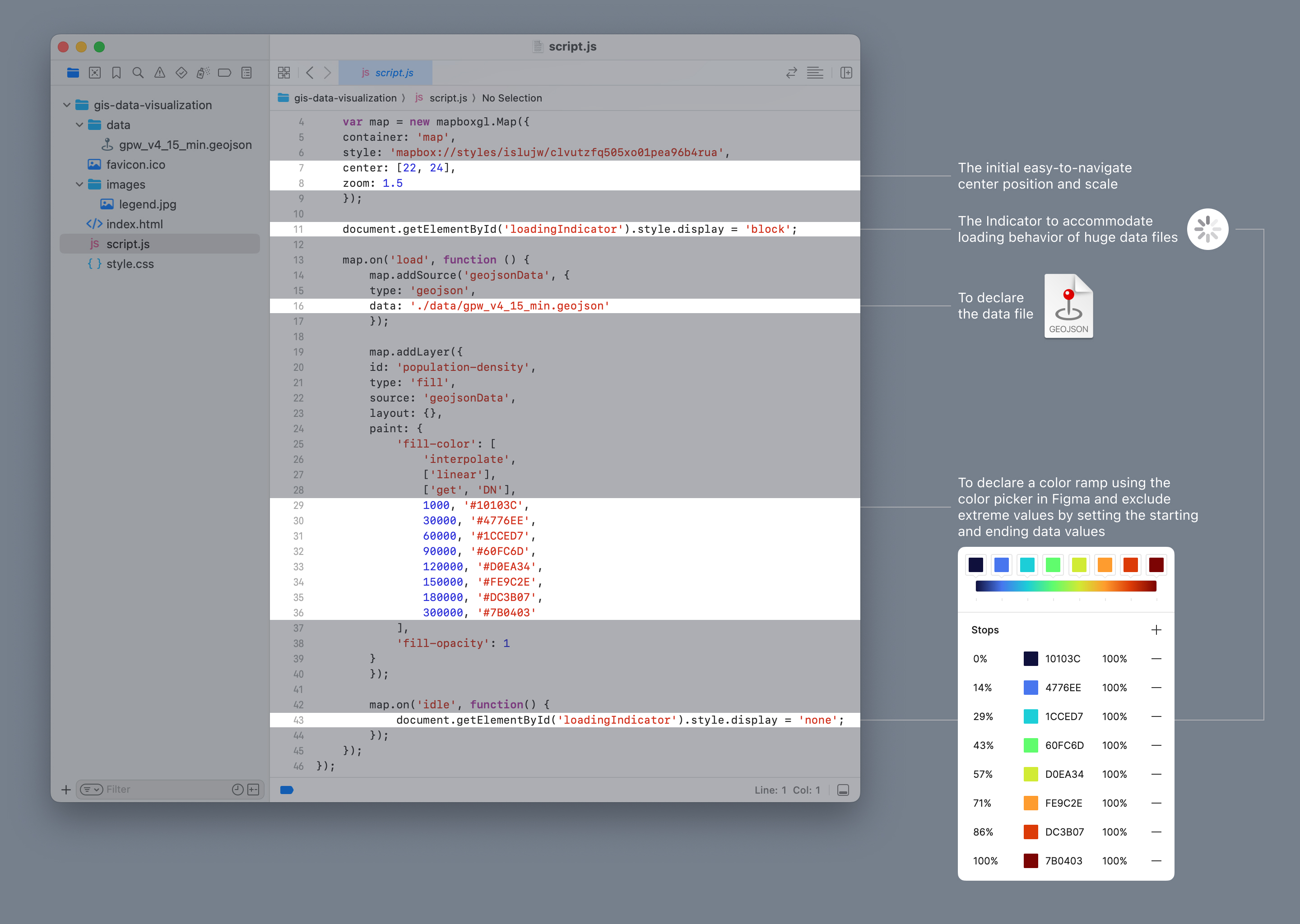
Task: Remove the 4776EE color stop
Action: tap(1156, 687)
